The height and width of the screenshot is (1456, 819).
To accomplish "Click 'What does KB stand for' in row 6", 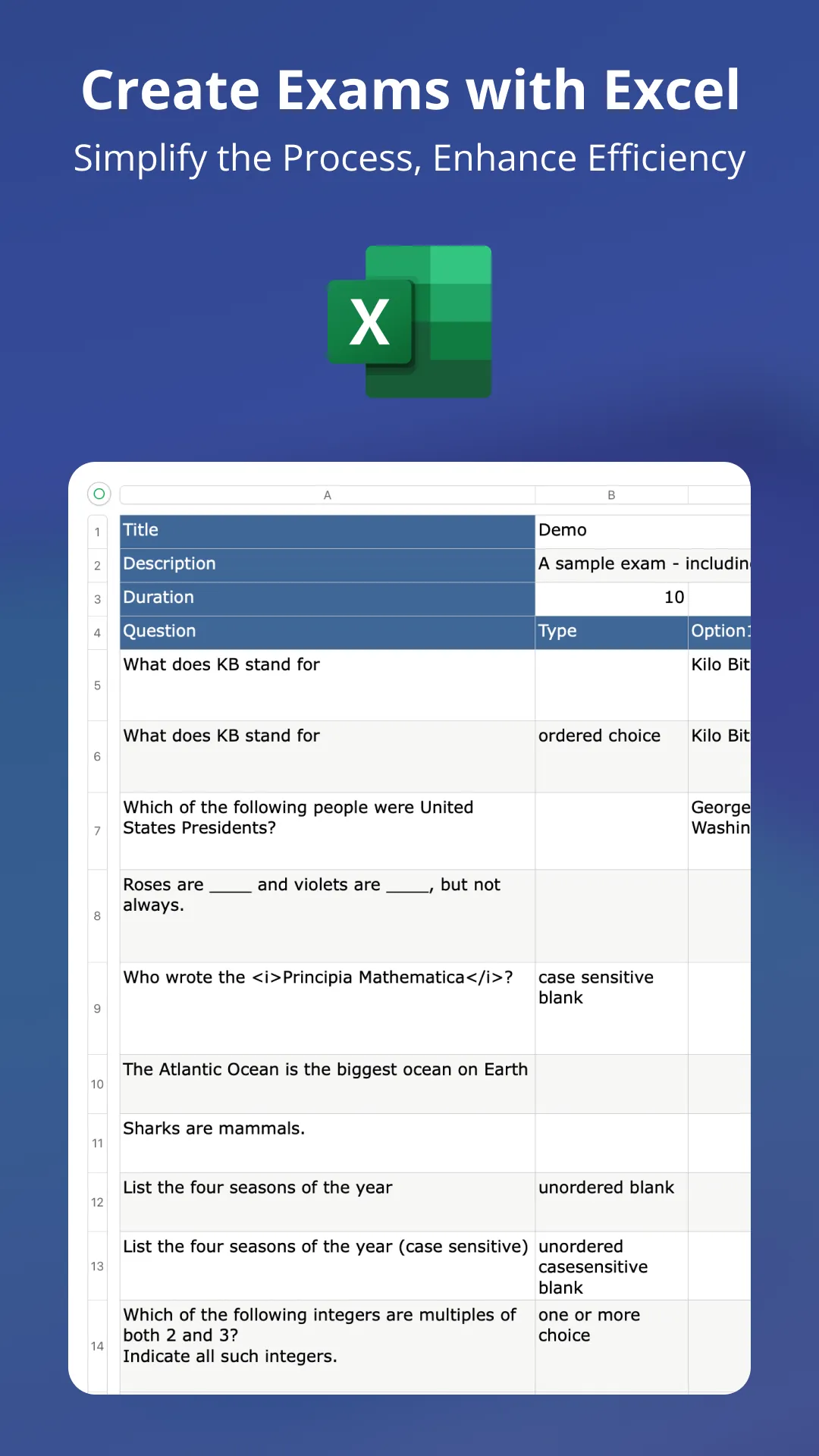I will coord(328,757).
